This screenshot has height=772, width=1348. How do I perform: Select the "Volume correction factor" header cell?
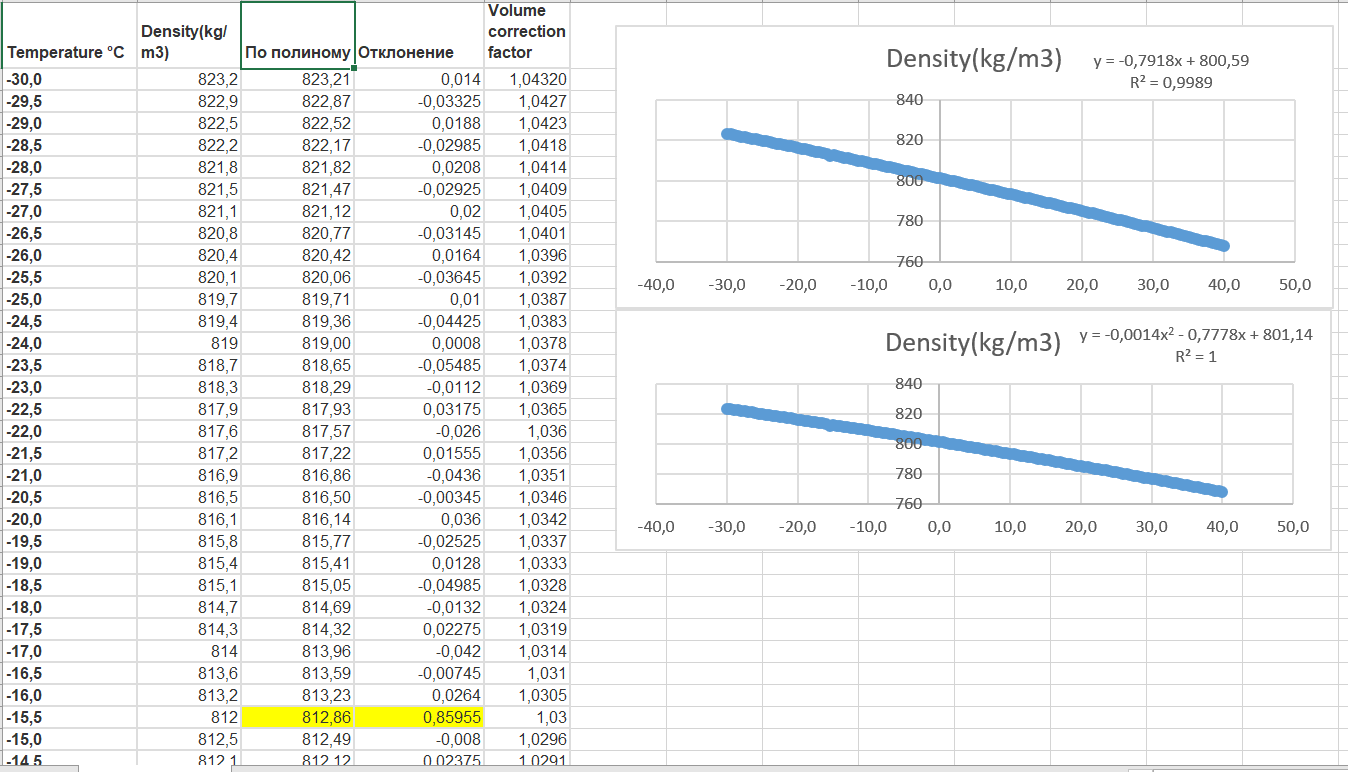(x=526, y=32)
